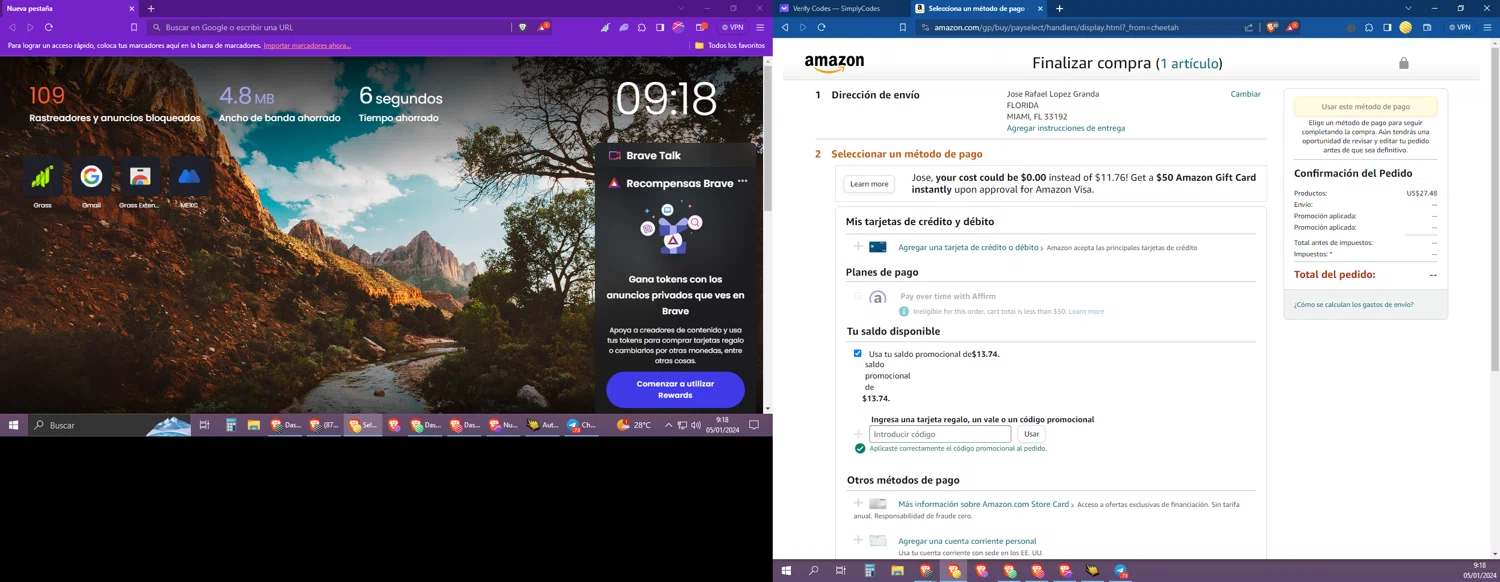
Task: Open Brave Wallet in the Amazon window
Action: tap(1427, 27)
